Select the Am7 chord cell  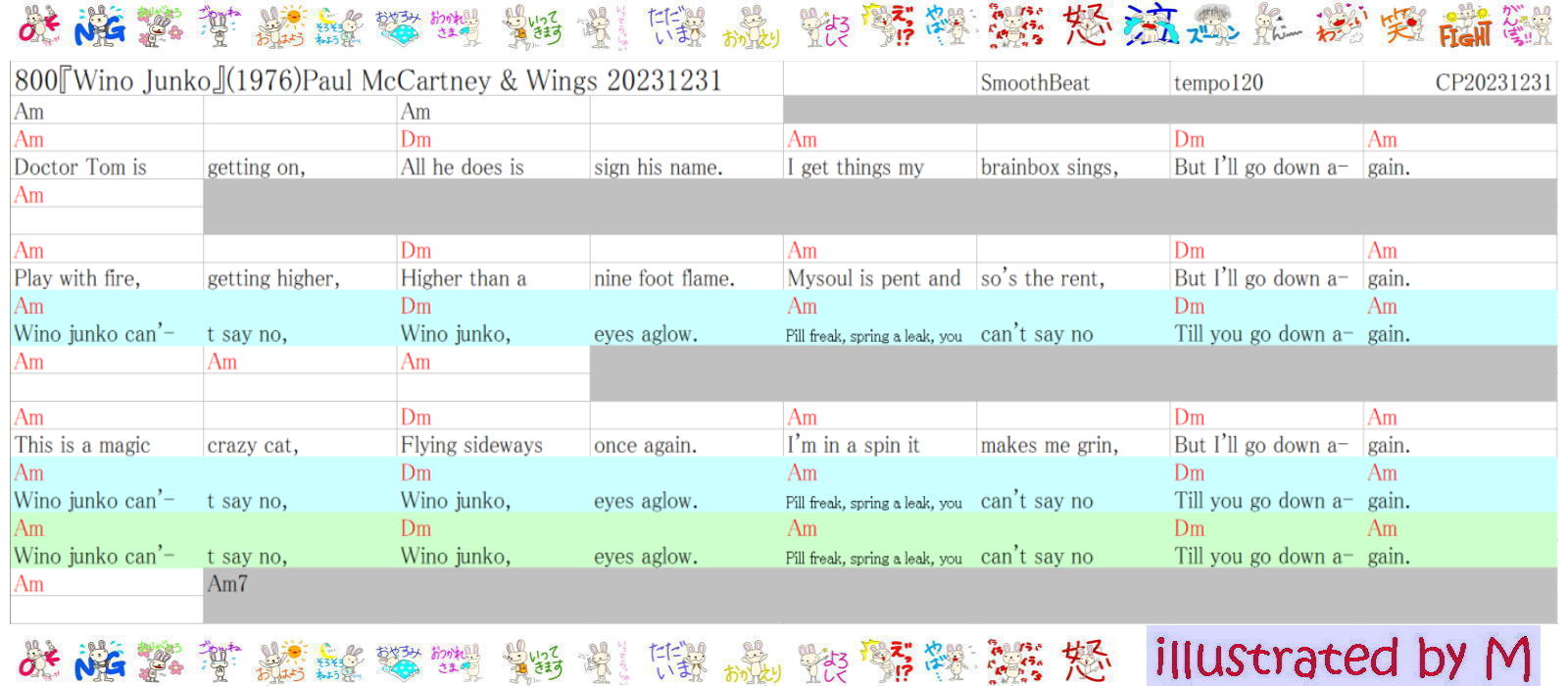pos(227,584)
